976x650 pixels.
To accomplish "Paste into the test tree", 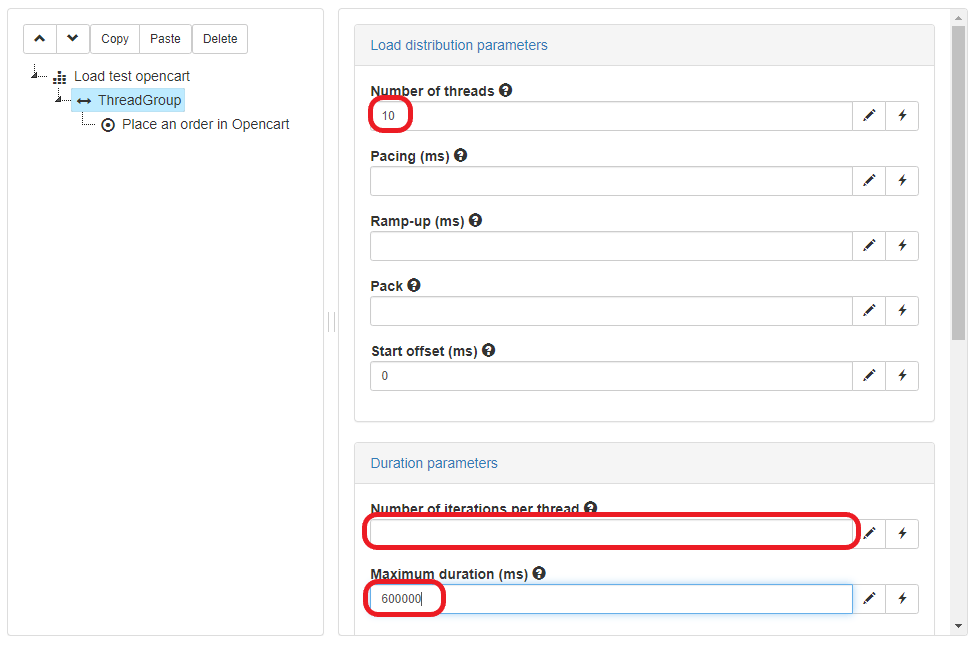I will 164,38.
